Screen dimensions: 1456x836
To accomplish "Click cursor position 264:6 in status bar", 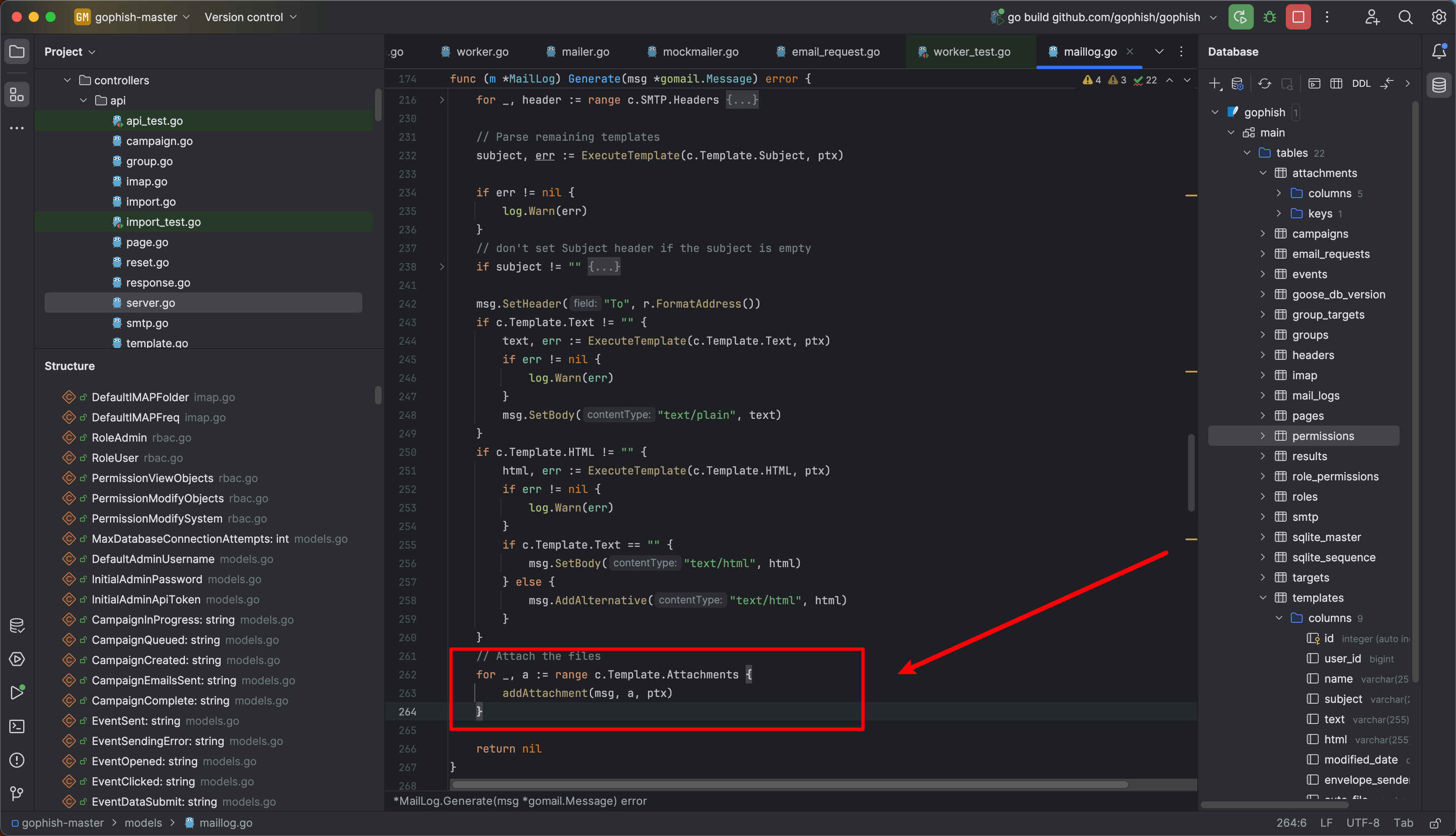I will (x=1291, y=823).
